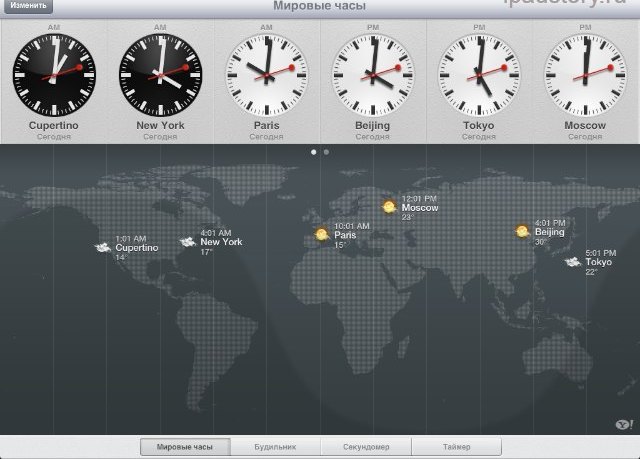Click the New York map label
This screenshot has width=640, height=459.
[x=221, y=242]
